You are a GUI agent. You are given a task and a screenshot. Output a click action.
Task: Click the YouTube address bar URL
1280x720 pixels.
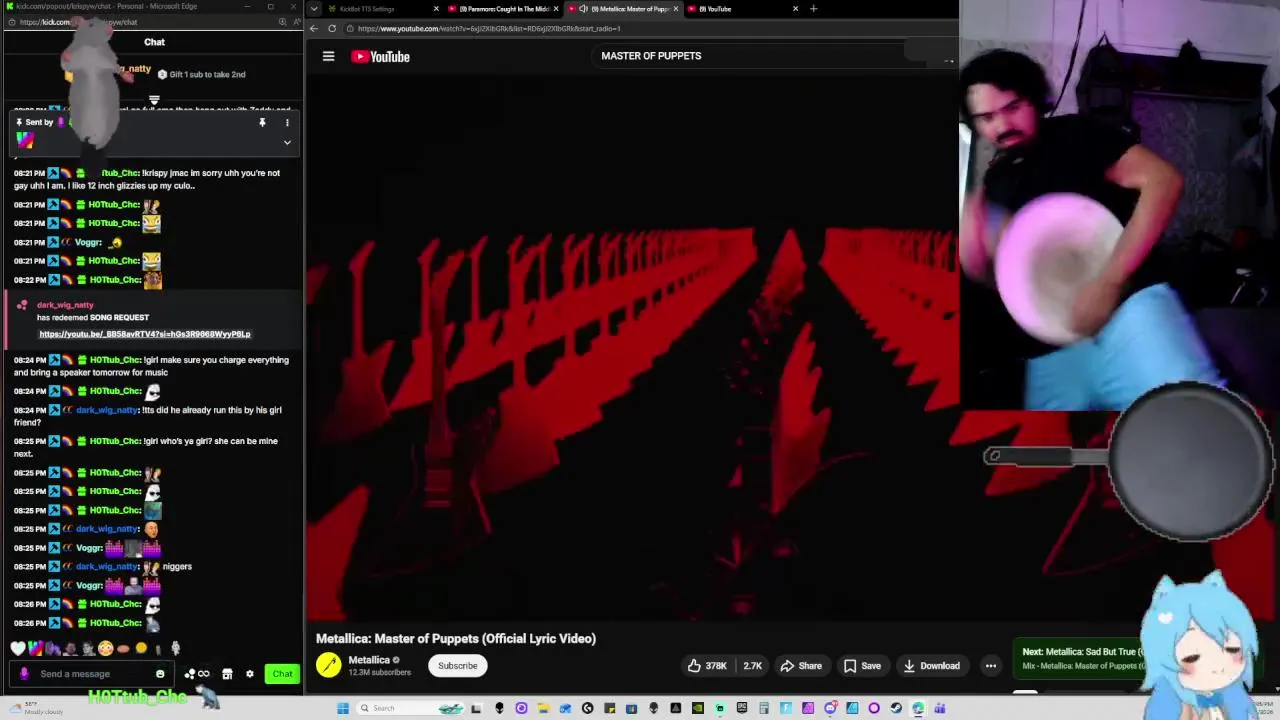tap(489, 29)
